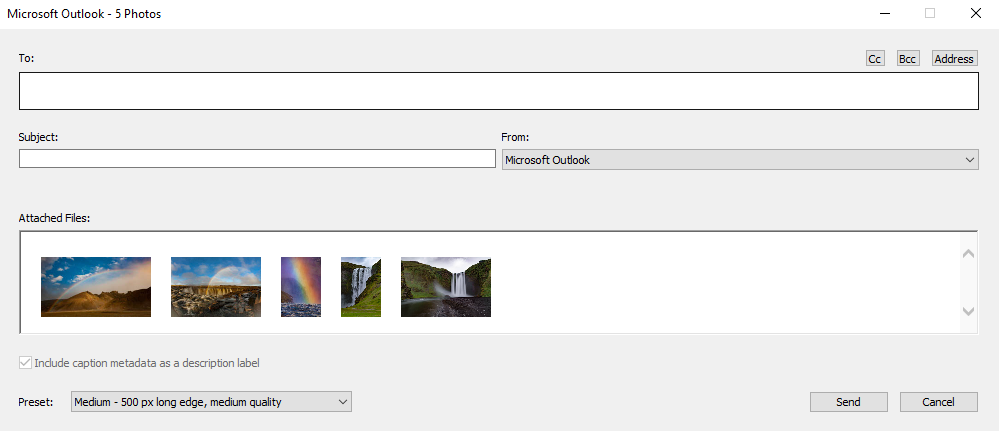This screenshot has width=999, height=431.
Task: Click the attached files scroll down arrow
Action: tap(968, 311)
